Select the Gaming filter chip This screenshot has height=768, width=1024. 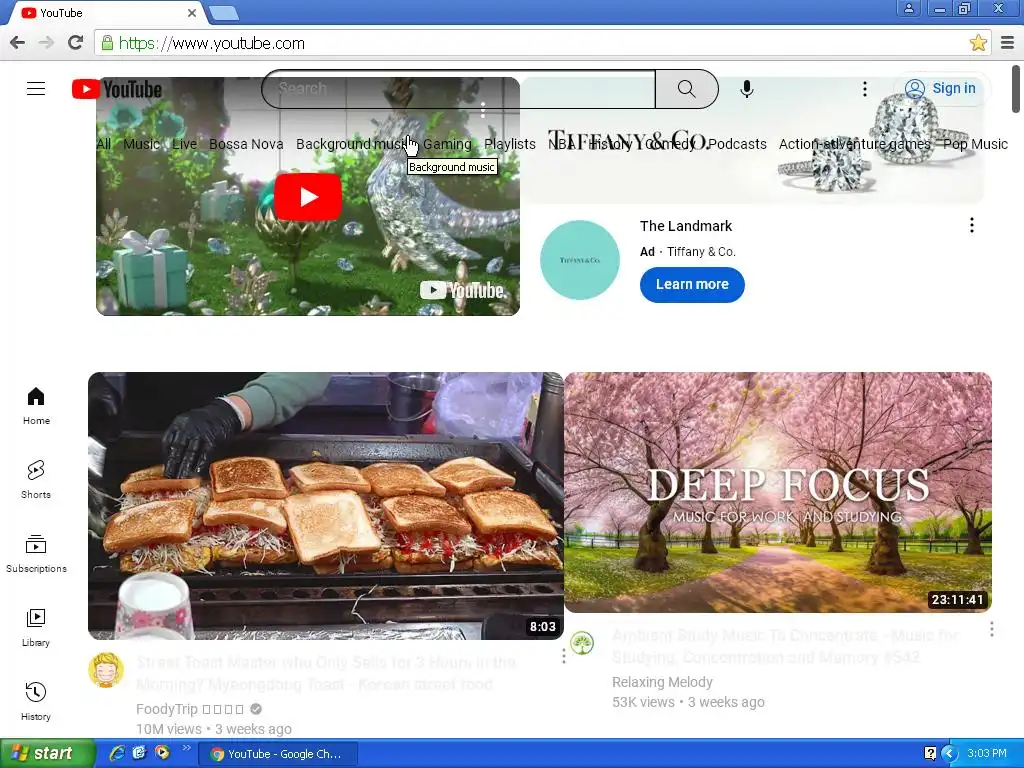[447, 144]
